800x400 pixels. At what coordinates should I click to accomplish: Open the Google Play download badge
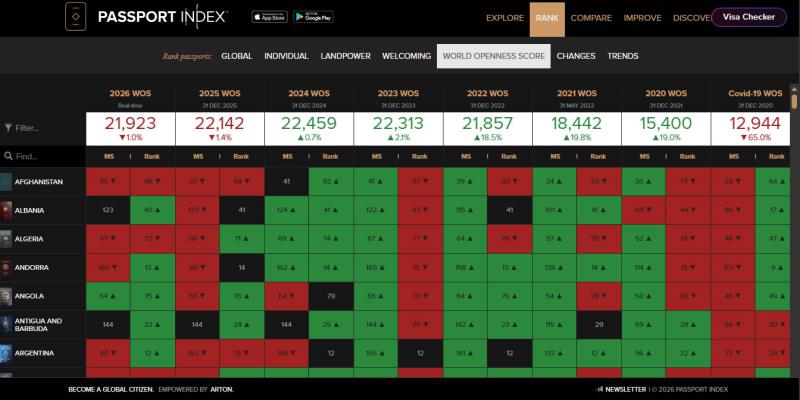pyautogui.click(x=313, y=17)
